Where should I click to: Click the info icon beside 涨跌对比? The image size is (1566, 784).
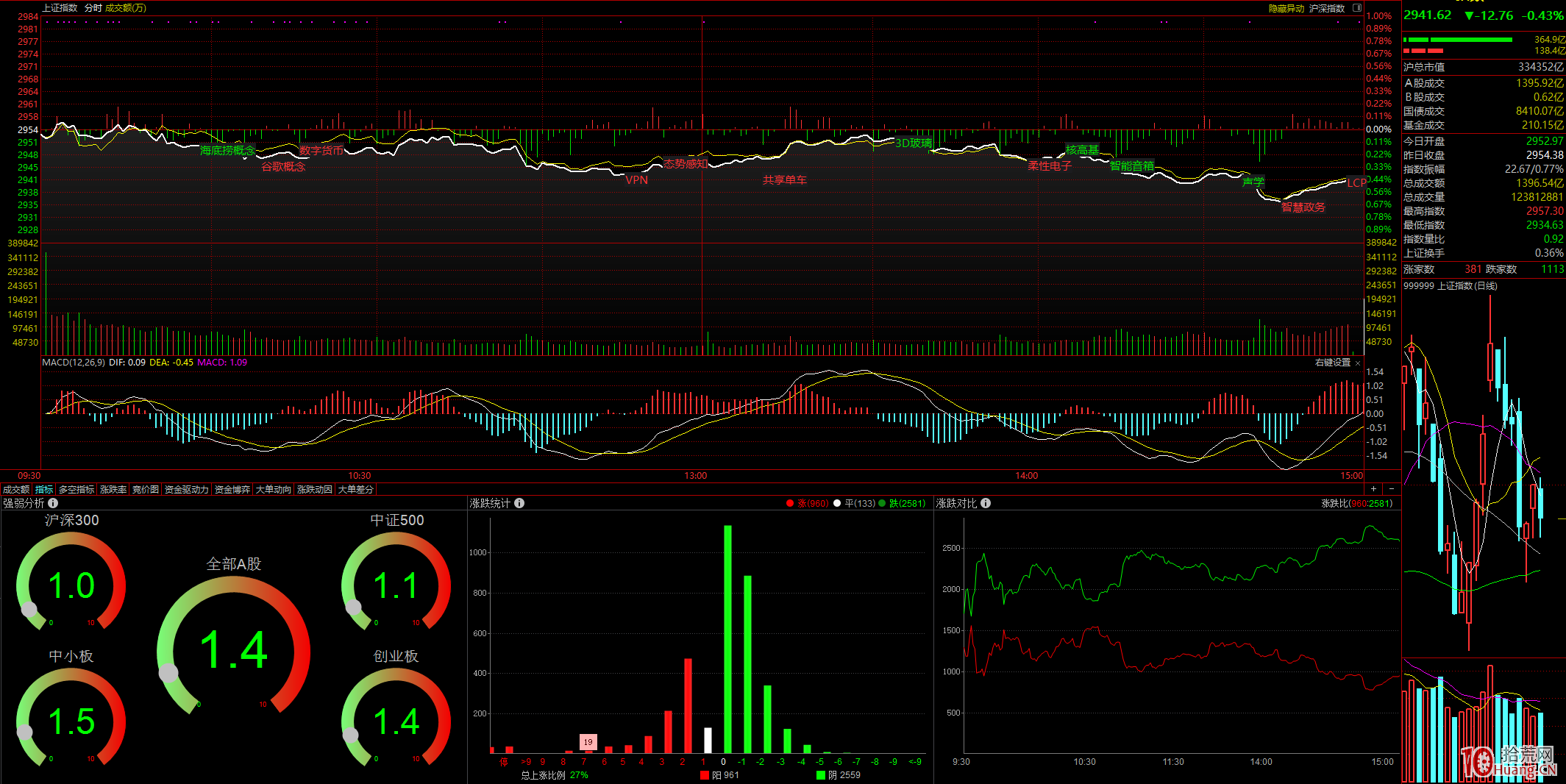pos(986,503)
